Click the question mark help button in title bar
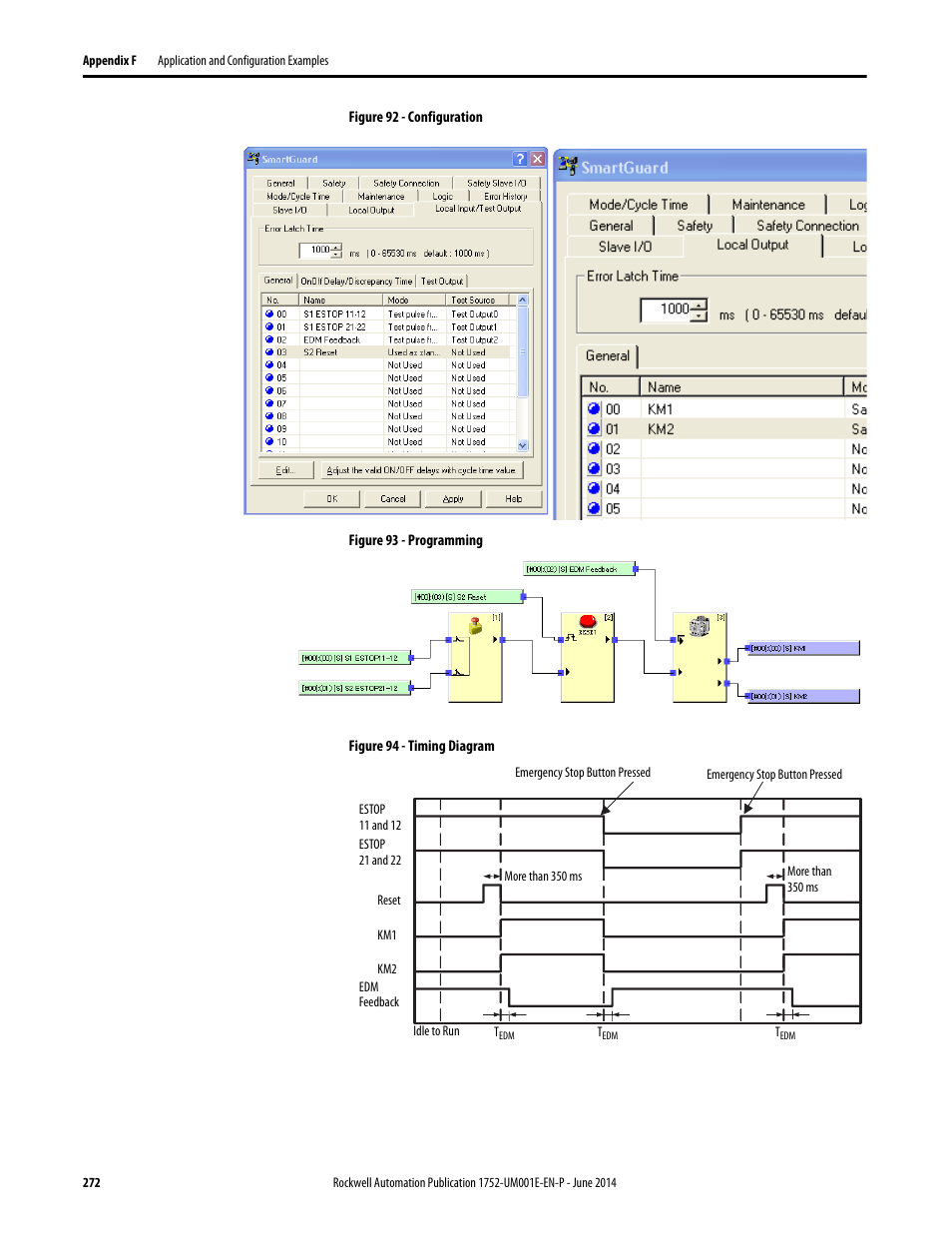 tap(520, 159)
